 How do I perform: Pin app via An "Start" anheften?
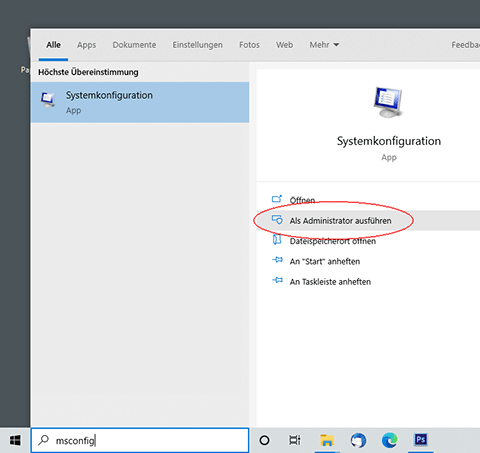[x=325, y=261]
